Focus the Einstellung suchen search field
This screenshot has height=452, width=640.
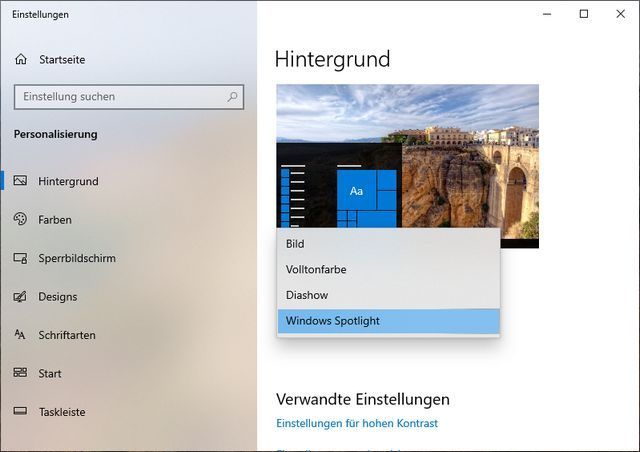click(x=129, y=97)
